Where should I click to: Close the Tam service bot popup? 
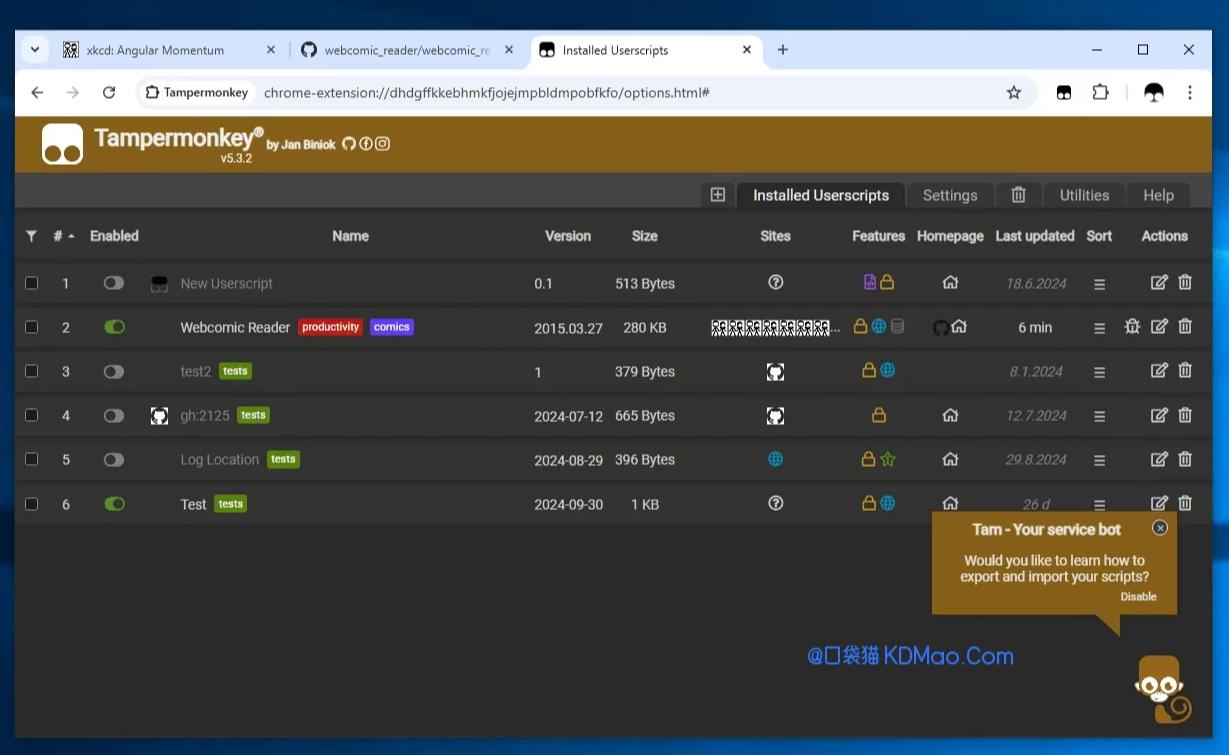(x=1160, y=527)
